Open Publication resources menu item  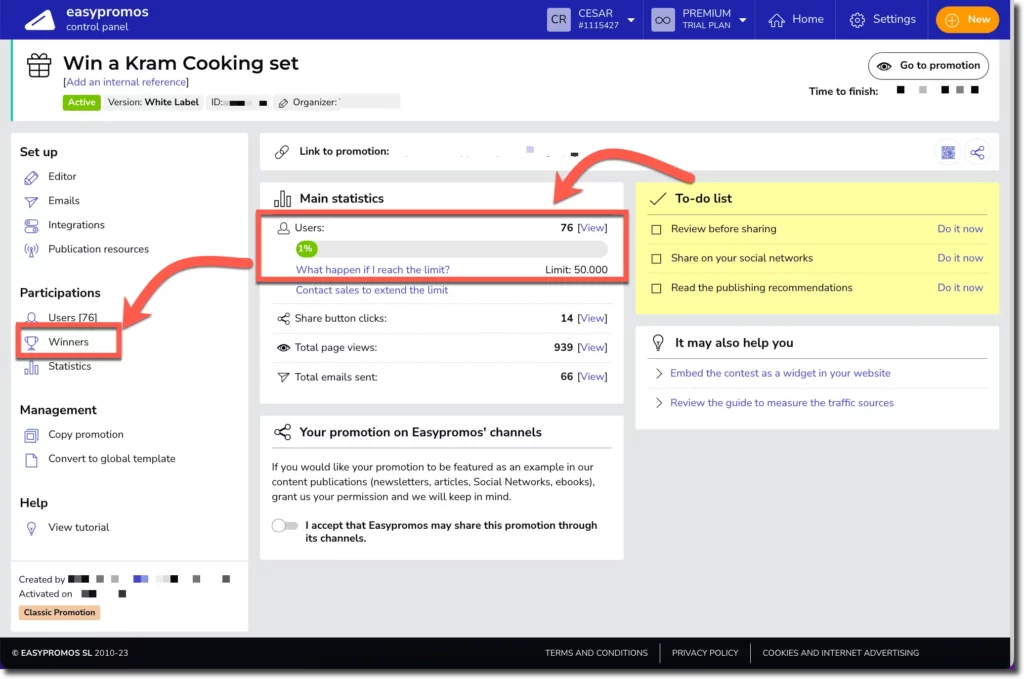98,249
